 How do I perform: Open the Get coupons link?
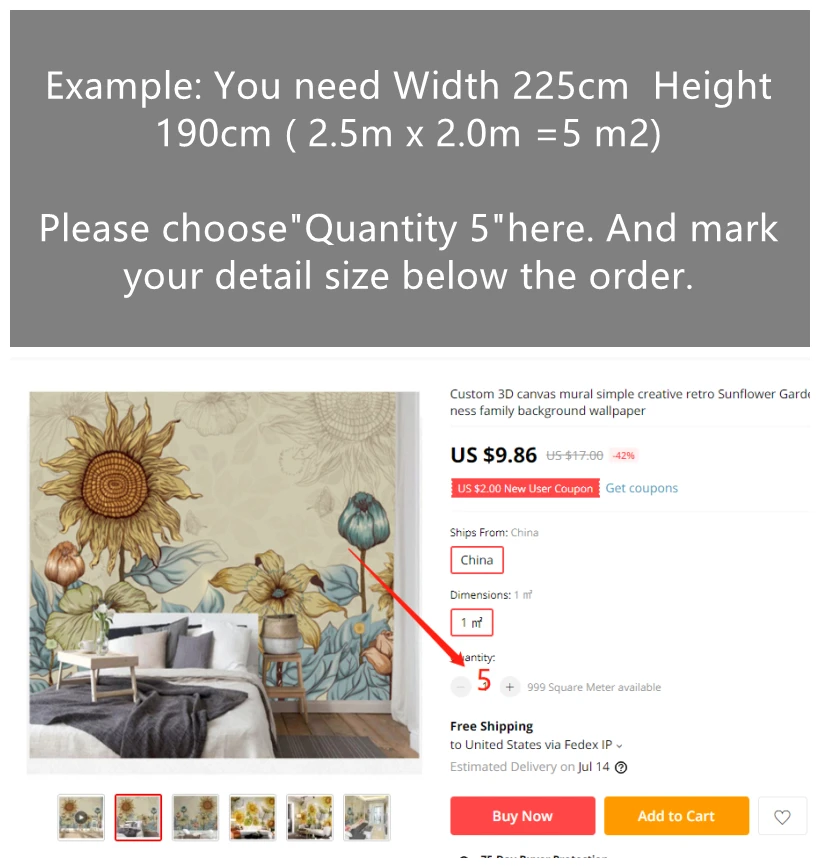[641, 488]
